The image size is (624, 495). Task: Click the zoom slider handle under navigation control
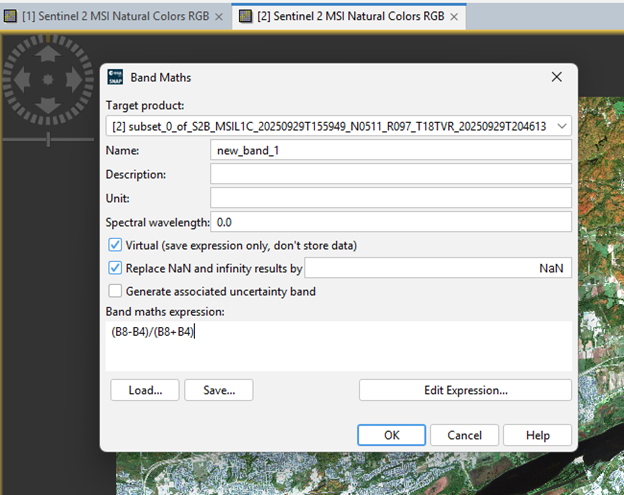point(48,140)
